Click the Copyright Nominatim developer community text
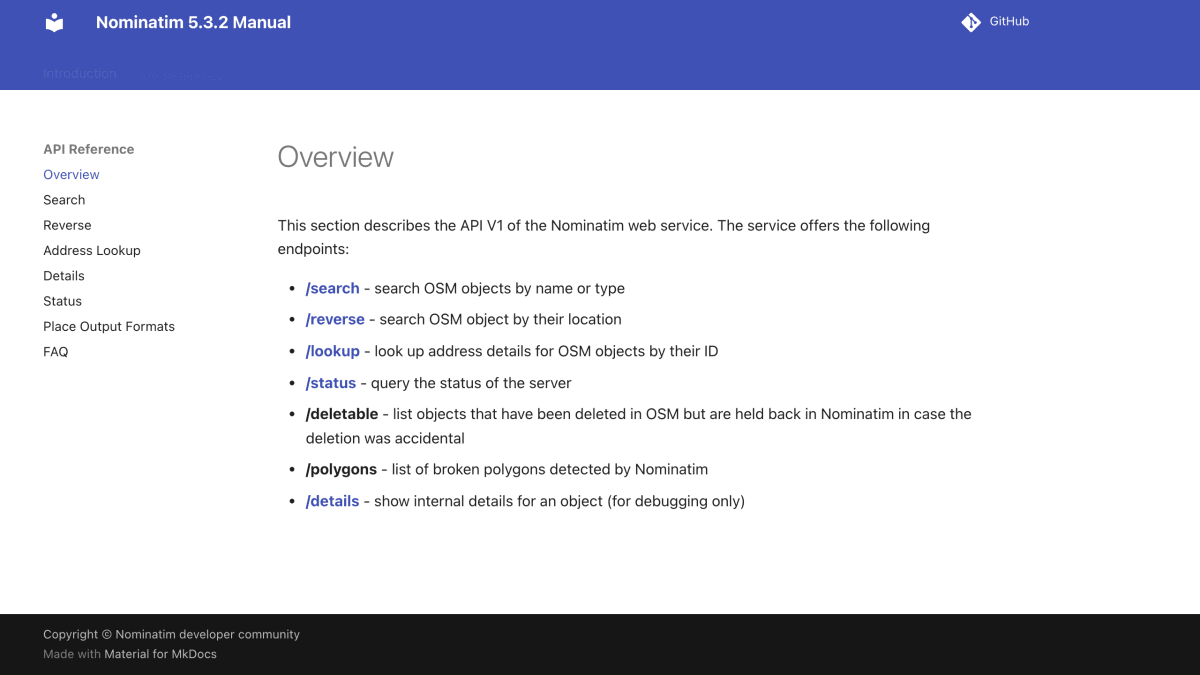Viewport: 1200px width, 675px height. coord(171,634)
